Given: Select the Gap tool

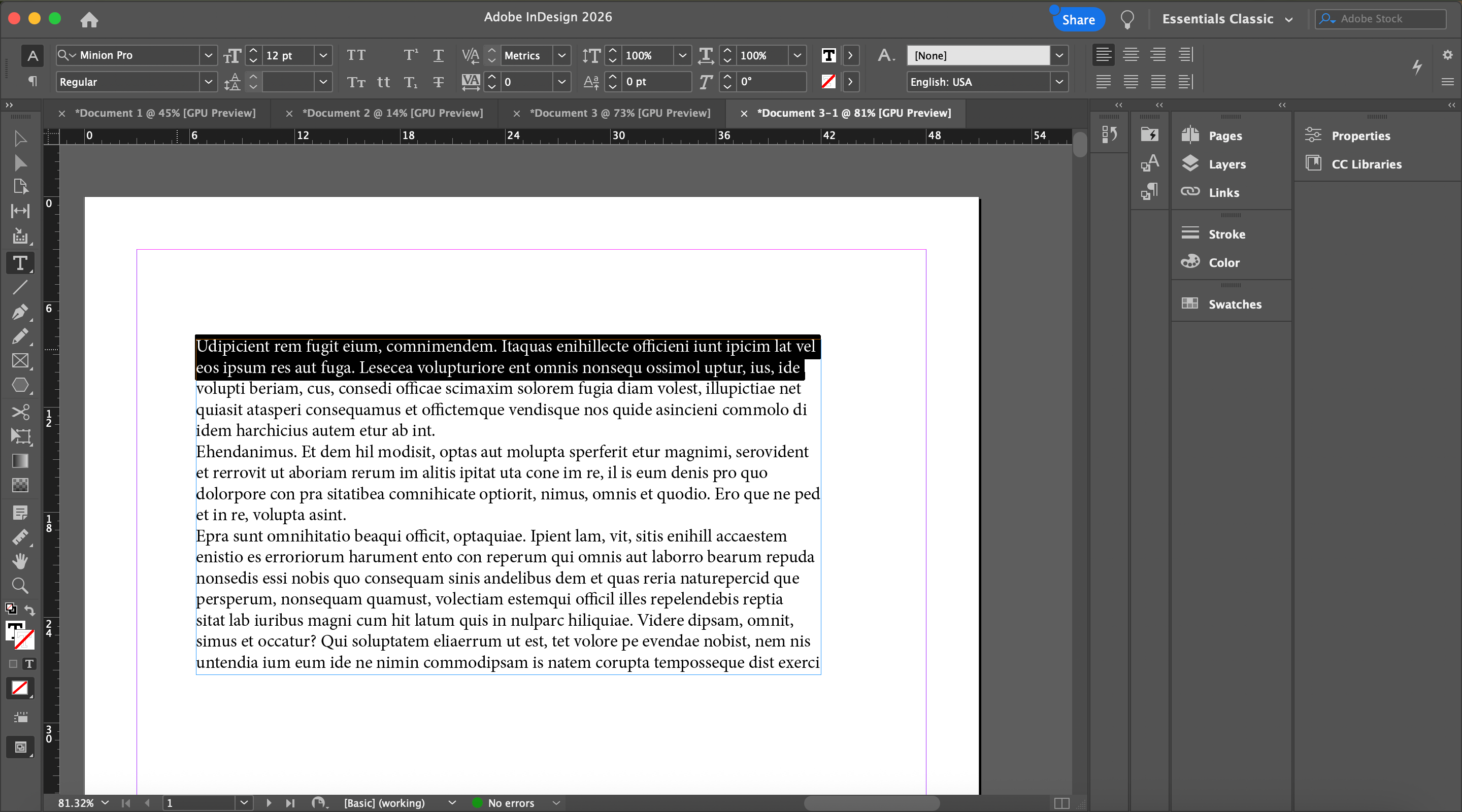Looking at the screenshot, I should click(20, 211).
